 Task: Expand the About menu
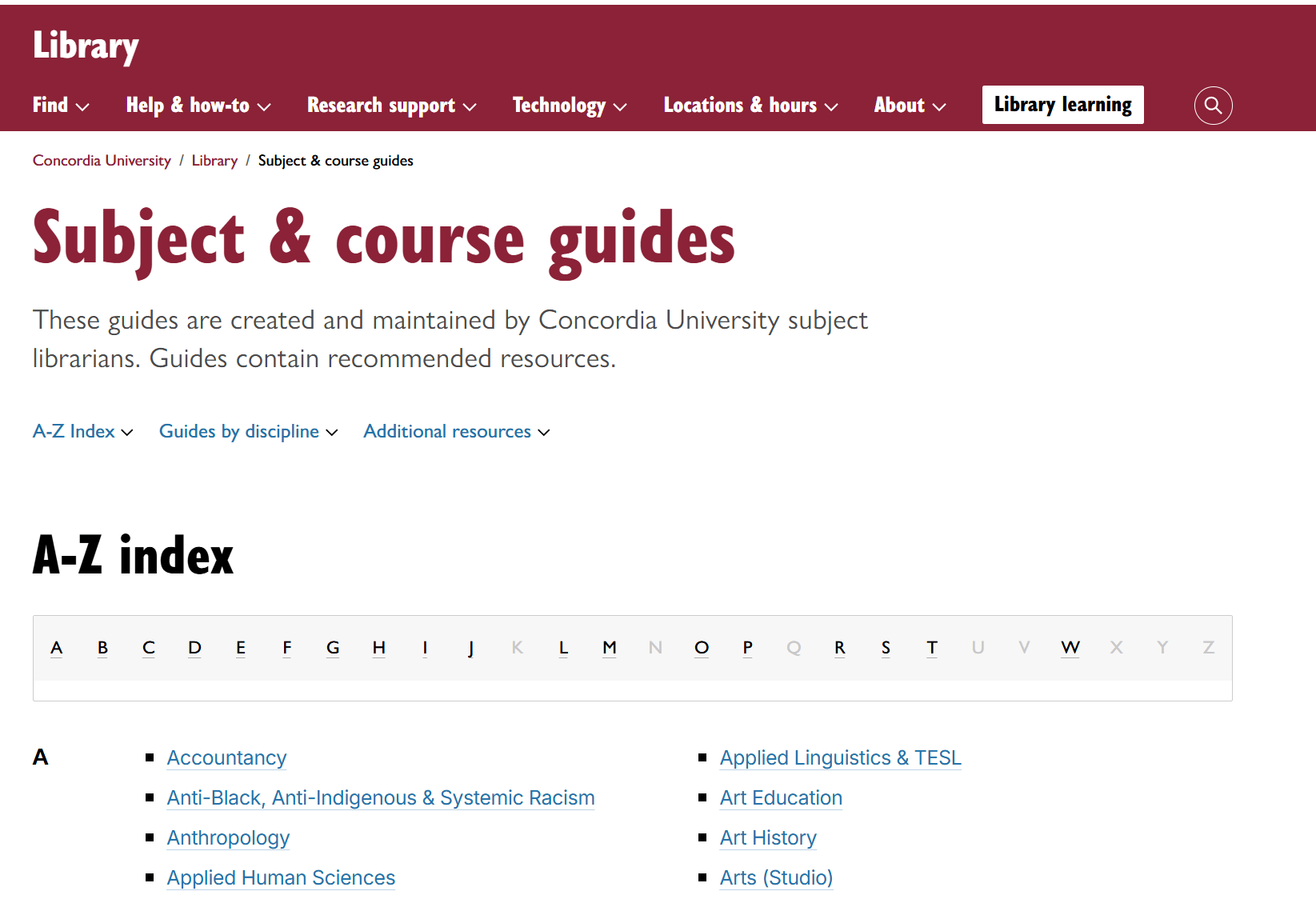[x=910, y=106]
